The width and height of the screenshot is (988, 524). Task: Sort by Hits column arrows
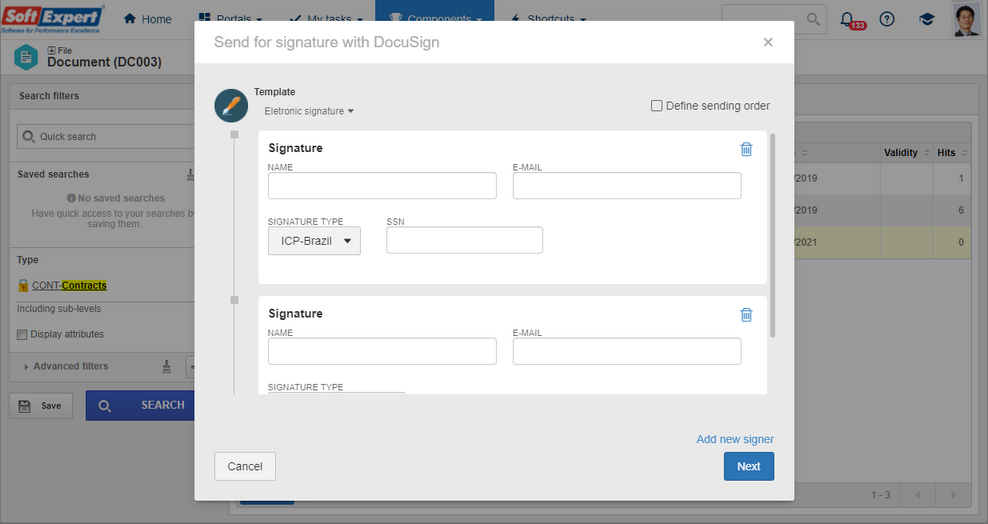(x=964, y=153)
